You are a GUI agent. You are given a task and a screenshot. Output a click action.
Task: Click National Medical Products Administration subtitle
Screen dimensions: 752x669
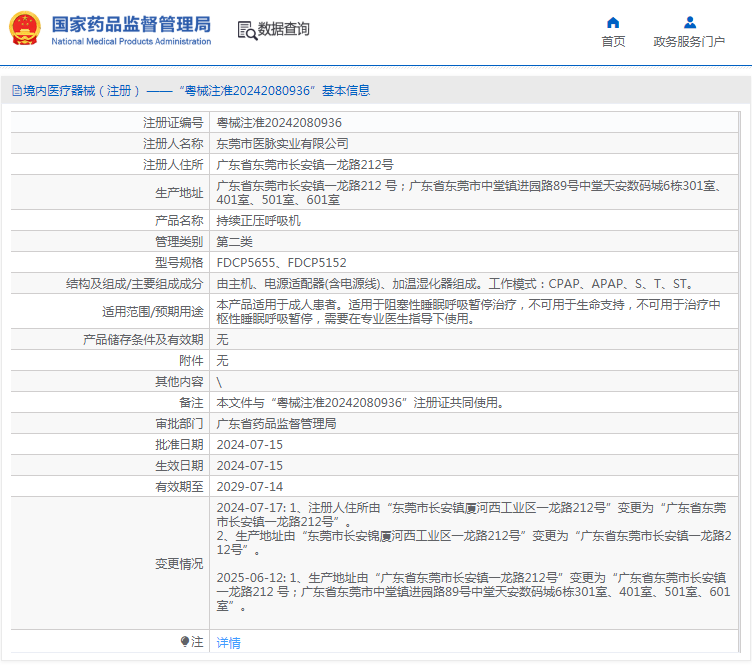click(131, 42)
